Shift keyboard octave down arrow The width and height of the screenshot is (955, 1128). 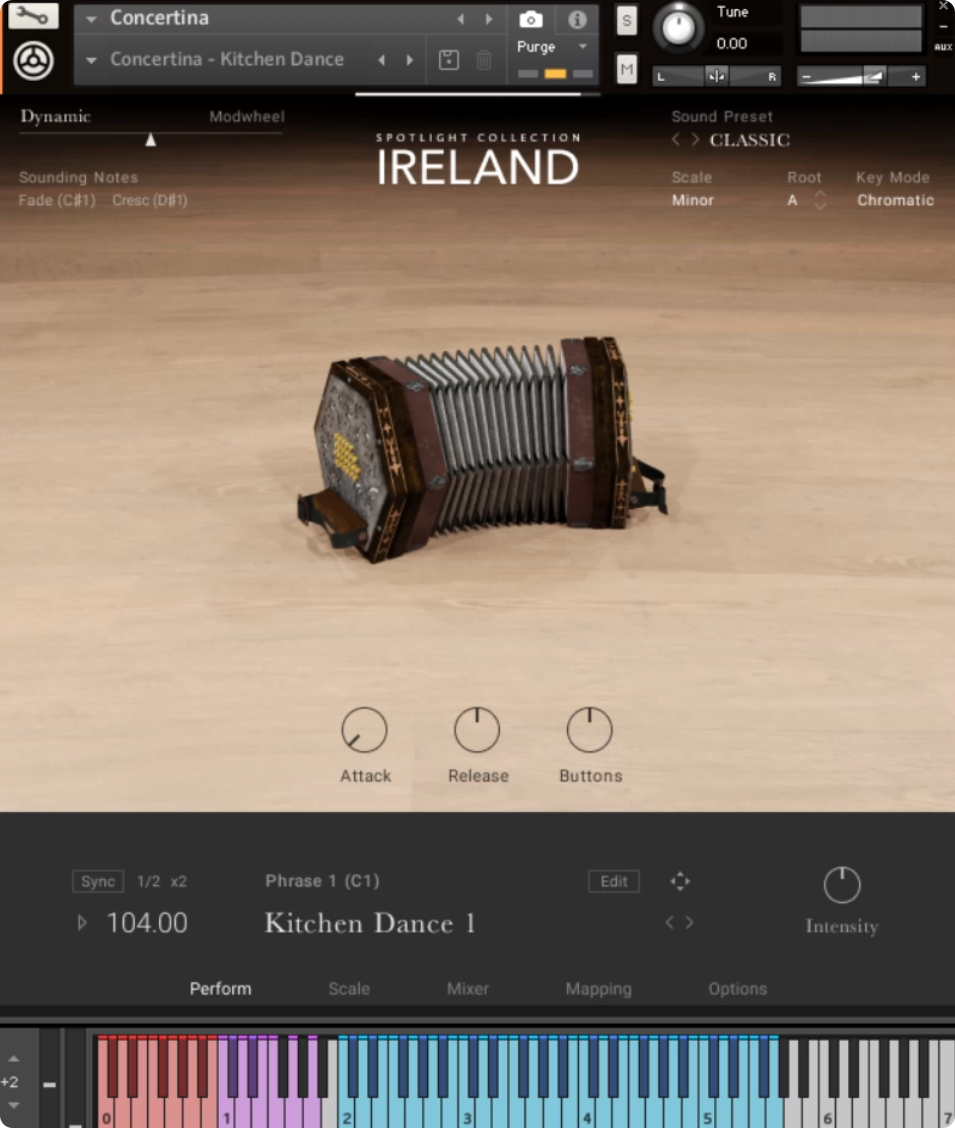tap(14, 1105)
